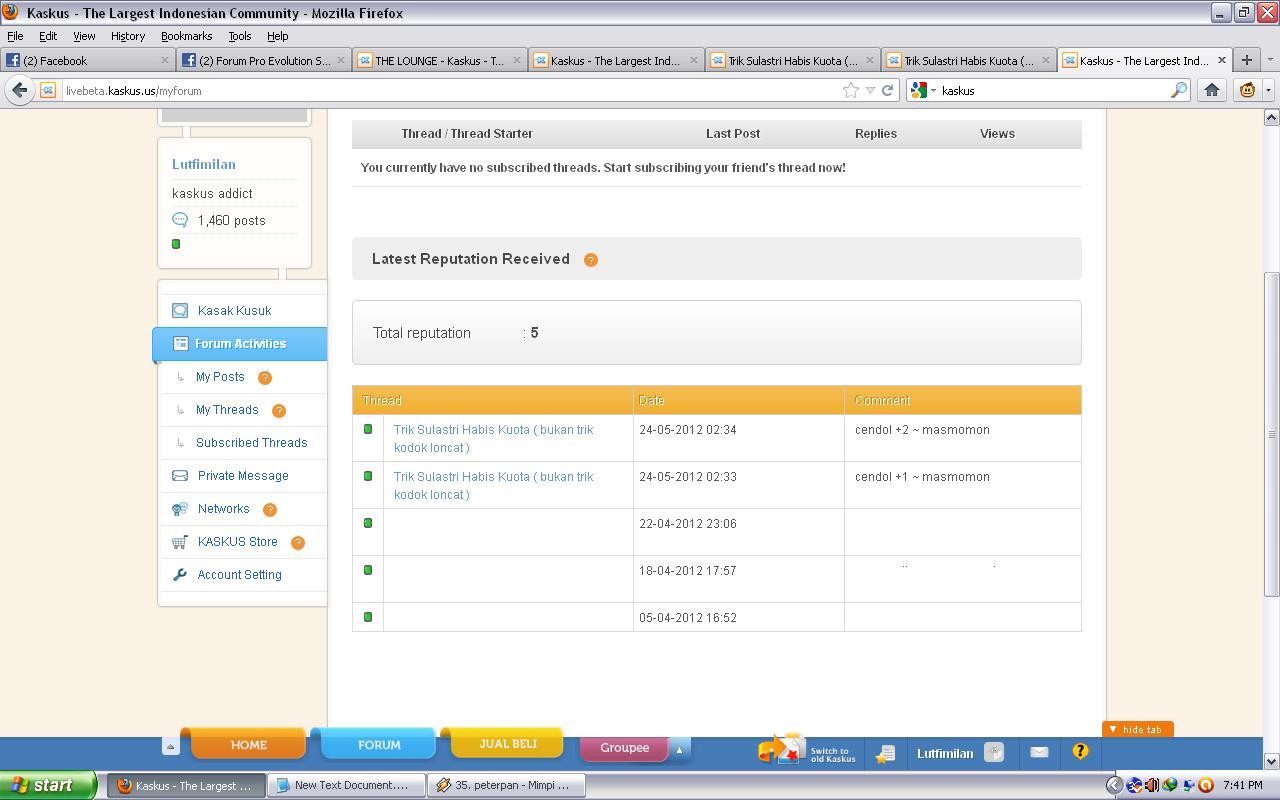This screenshot has height=800, width=1280.
Task: Open thread link dated 24-05-2012 02:33
Action: point(493,485)
